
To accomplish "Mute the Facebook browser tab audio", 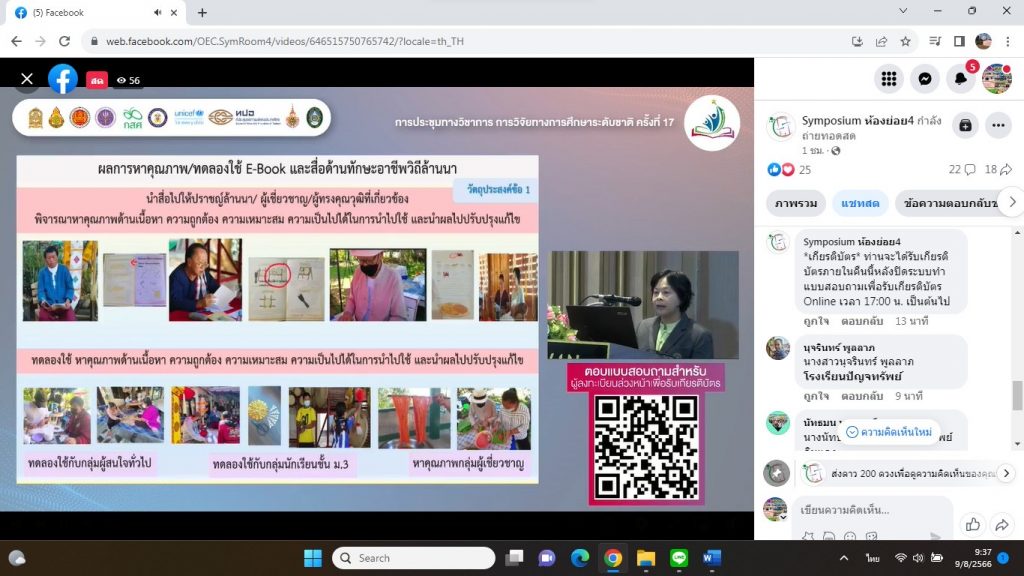I will pyautogui.click(x=157, y=12).
